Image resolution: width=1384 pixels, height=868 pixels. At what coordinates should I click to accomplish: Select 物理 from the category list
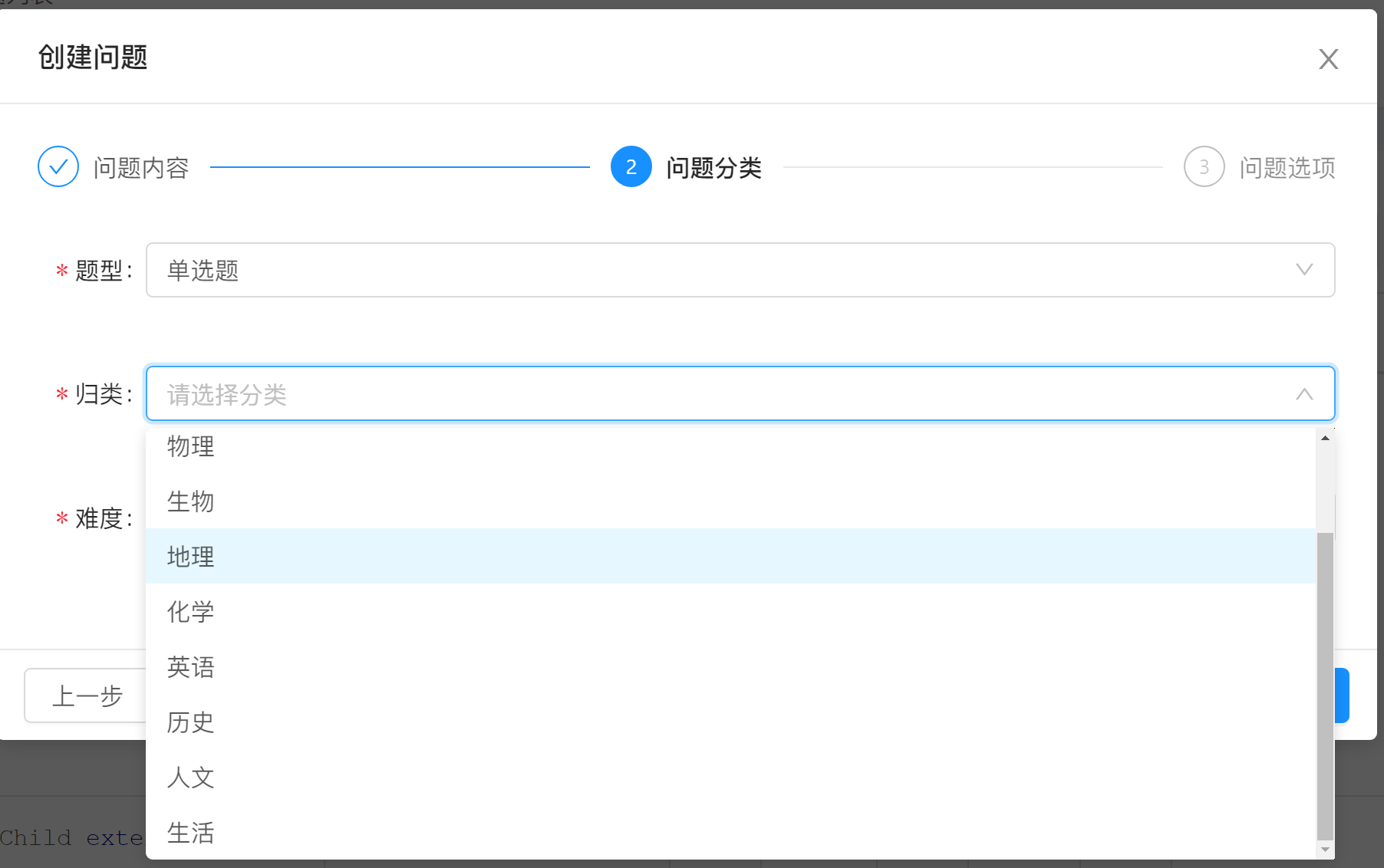coord(191,446)
